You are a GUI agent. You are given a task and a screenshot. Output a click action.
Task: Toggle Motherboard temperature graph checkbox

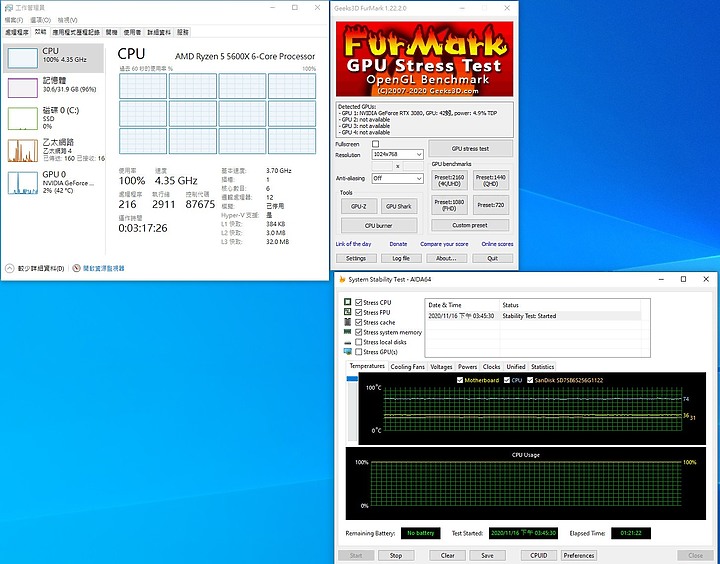pos(460,380)
